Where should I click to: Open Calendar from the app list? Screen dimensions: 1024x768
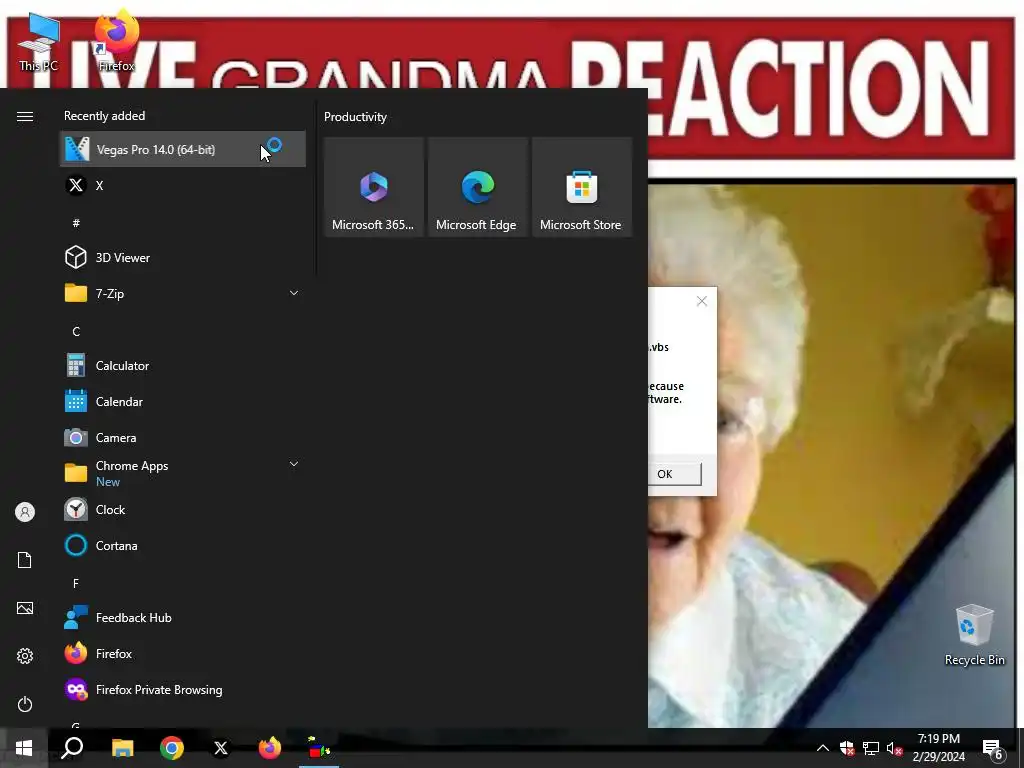point(182,402)
